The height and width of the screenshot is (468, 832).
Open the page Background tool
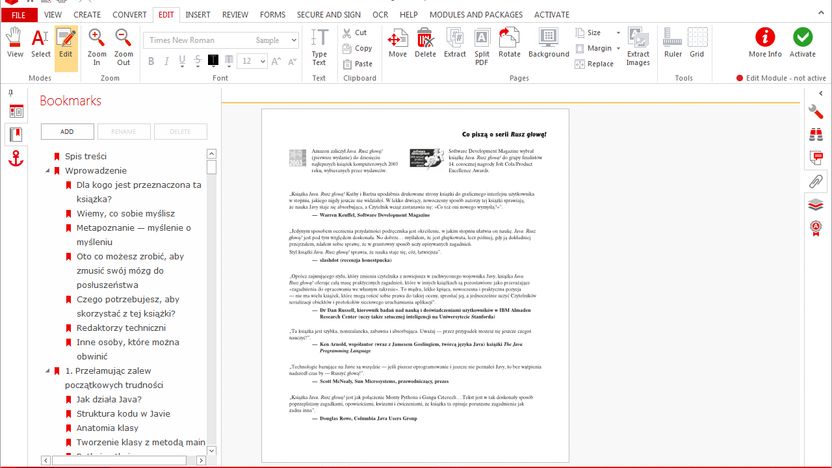click(548, 42)
